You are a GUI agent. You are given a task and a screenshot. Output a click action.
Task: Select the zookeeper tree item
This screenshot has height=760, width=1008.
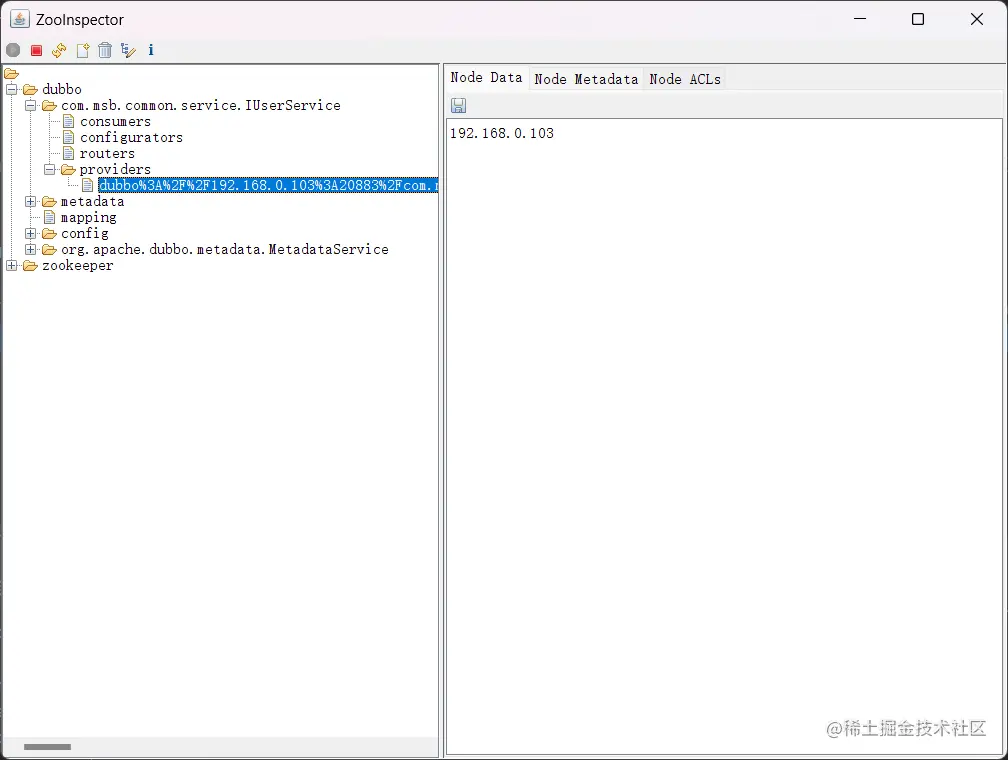(x=78, y=266)
